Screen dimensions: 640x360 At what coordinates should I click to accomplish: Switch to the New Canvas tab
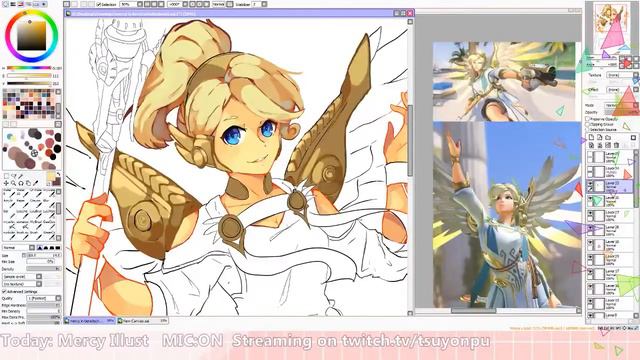coord(142,321)
